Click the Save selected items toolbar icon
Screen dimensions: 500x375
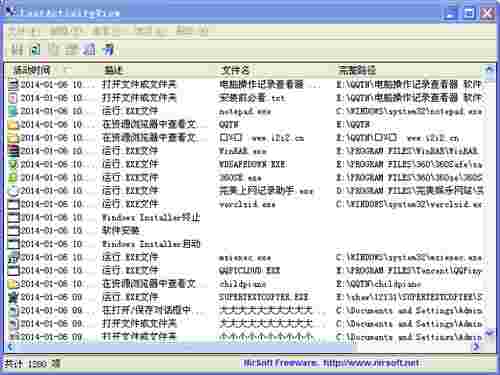[x=16, y=50]
